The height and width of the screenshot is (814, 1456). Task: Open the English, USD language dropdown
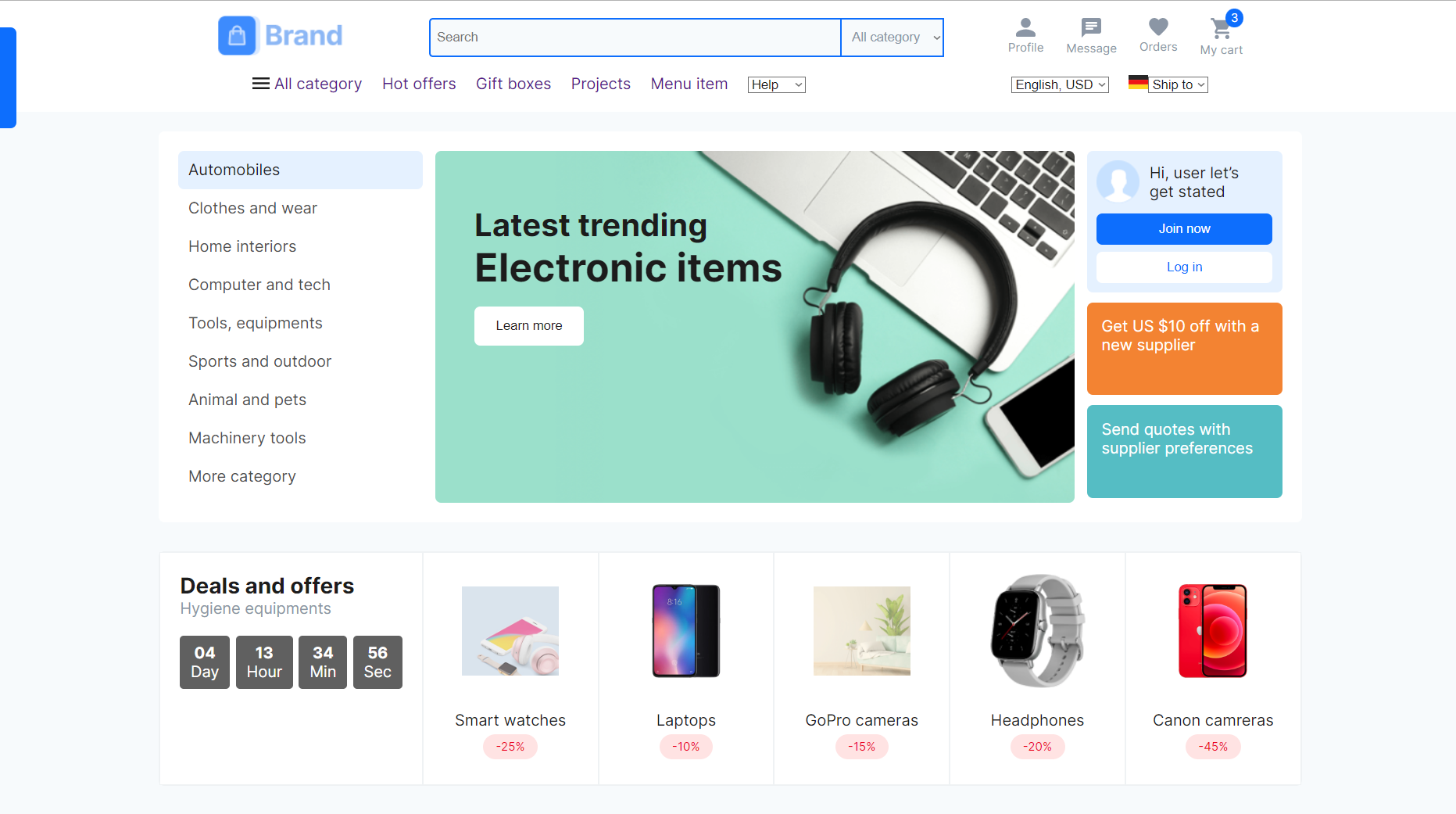pyautogui.click(x=1060, y=84)
